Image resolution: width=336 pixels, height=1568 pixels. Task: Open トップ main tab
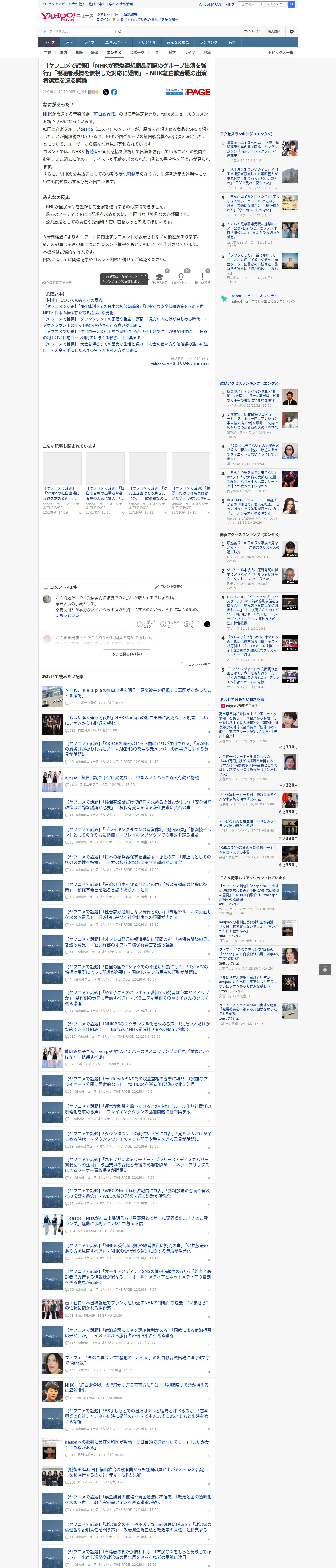click(x=49, y=43)
